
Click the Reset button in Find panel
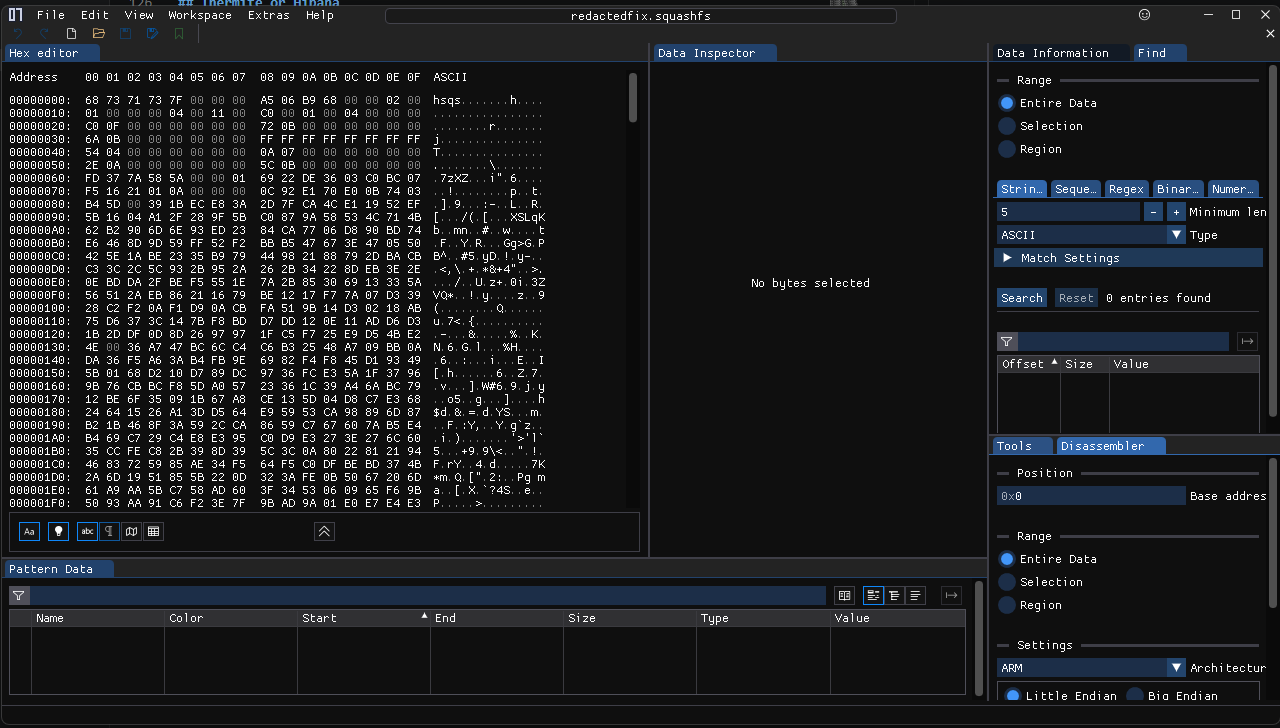pos(1076,298)
